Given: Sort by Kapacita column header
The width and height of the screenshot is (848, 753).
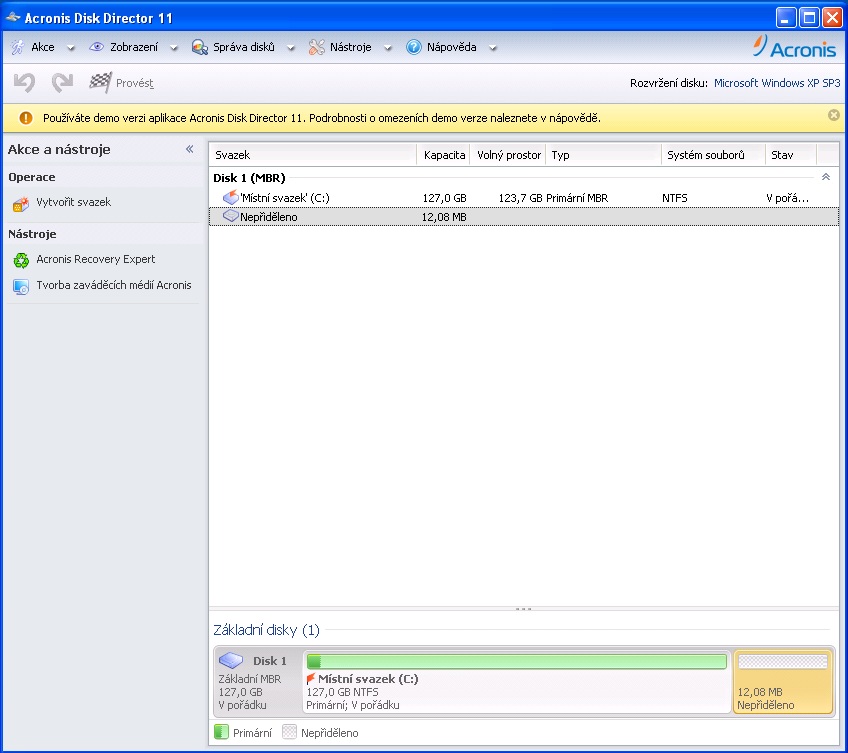Looking at the screenshot, I should (x=444, y=155).
